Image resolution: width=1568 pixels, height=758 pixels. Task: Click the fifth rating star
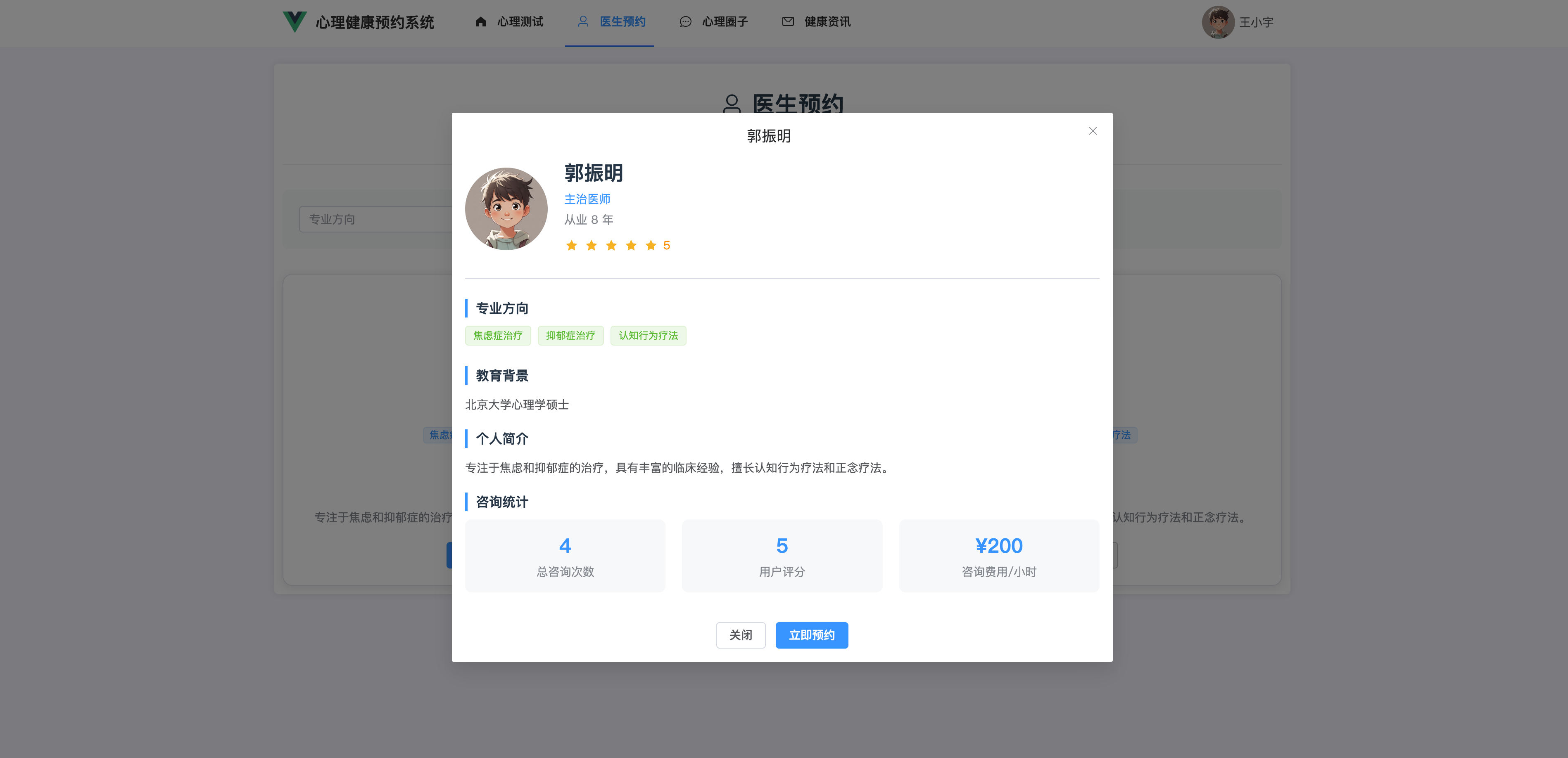click(651, 245)
